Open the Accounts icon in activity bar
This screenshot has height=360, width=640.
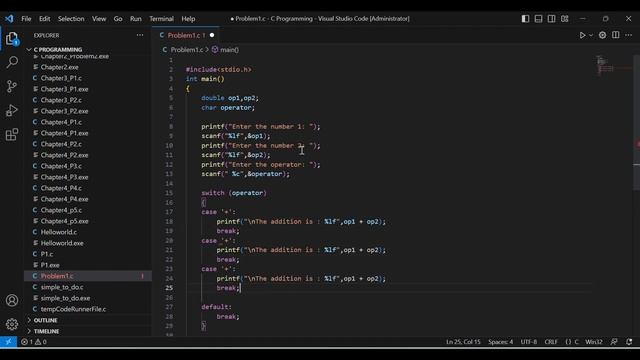[12, 300]
